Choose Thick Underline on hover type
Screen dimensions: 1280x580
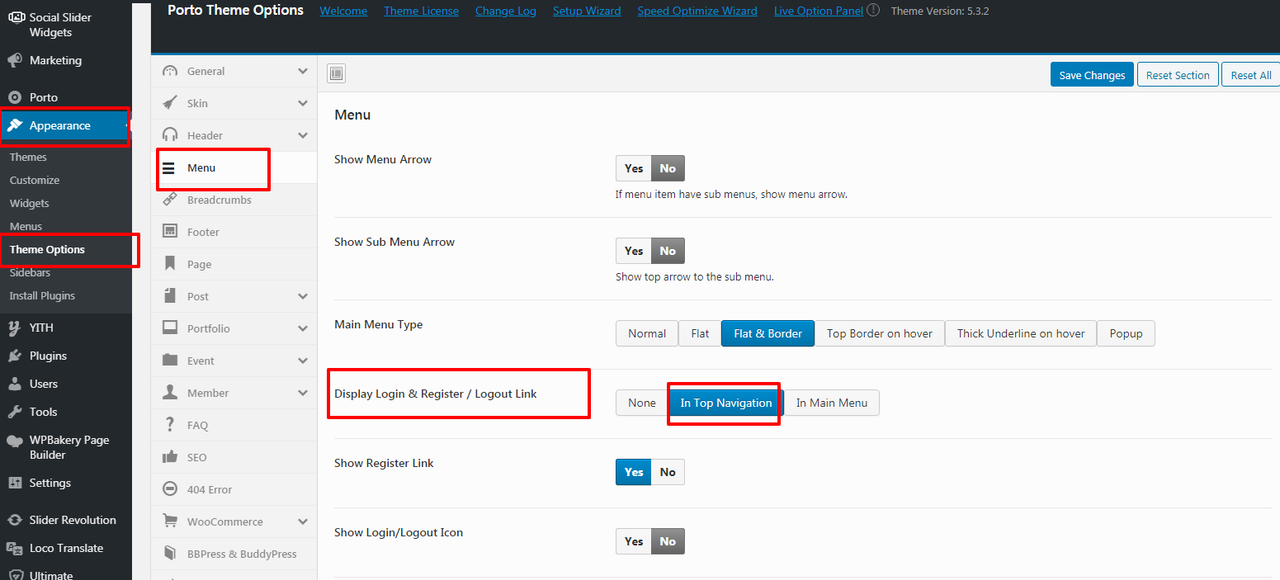[1021, 333]
